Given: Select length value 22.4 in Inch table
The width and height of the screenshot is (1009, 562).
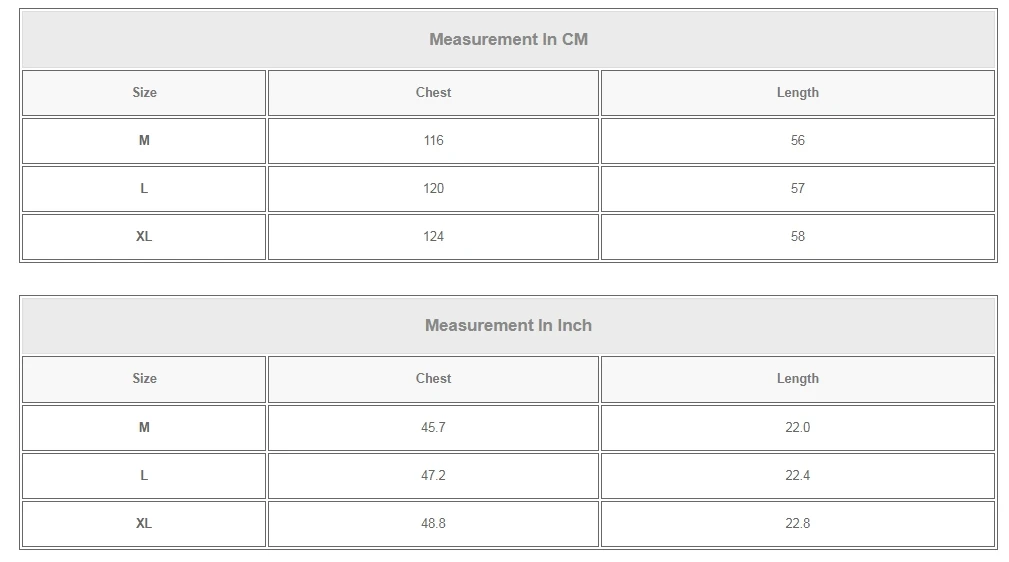Looking at the screenshot, I should point(797,476).
